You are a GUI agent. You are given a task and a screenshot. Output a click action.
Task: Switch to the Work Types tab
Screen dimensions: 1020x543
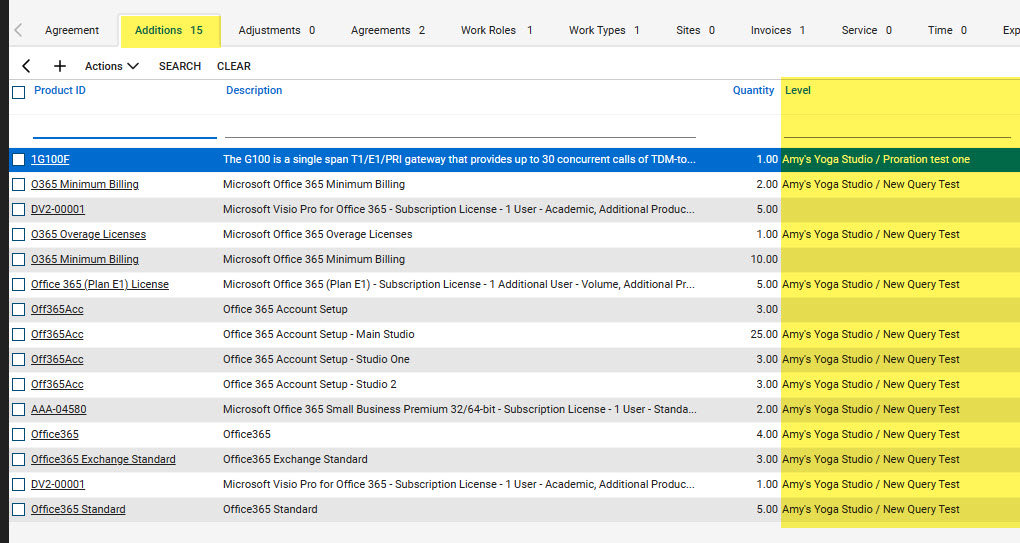point(604,30)
